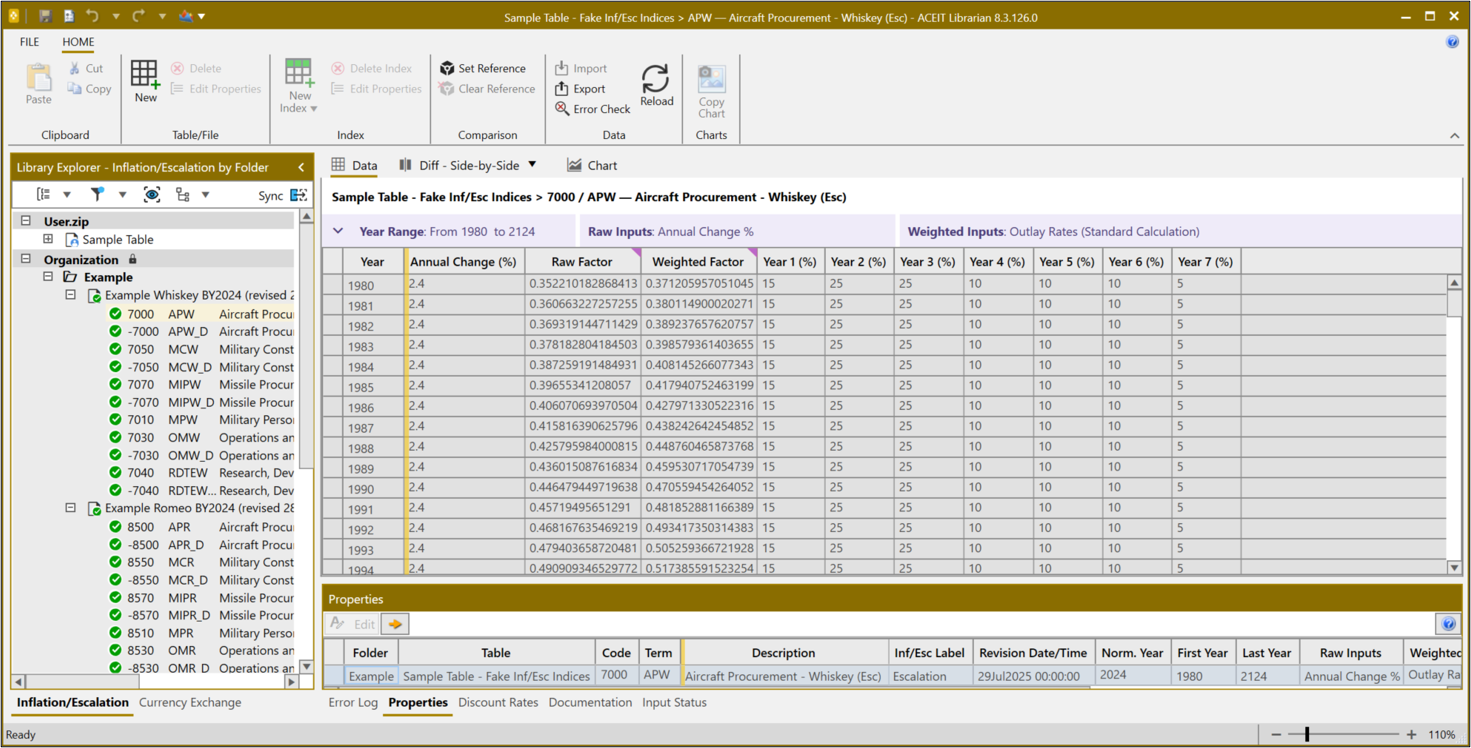Select -7070 MIPW_D tree item
This screenshot has width=1471, height=748.
[x=201, y=402]
